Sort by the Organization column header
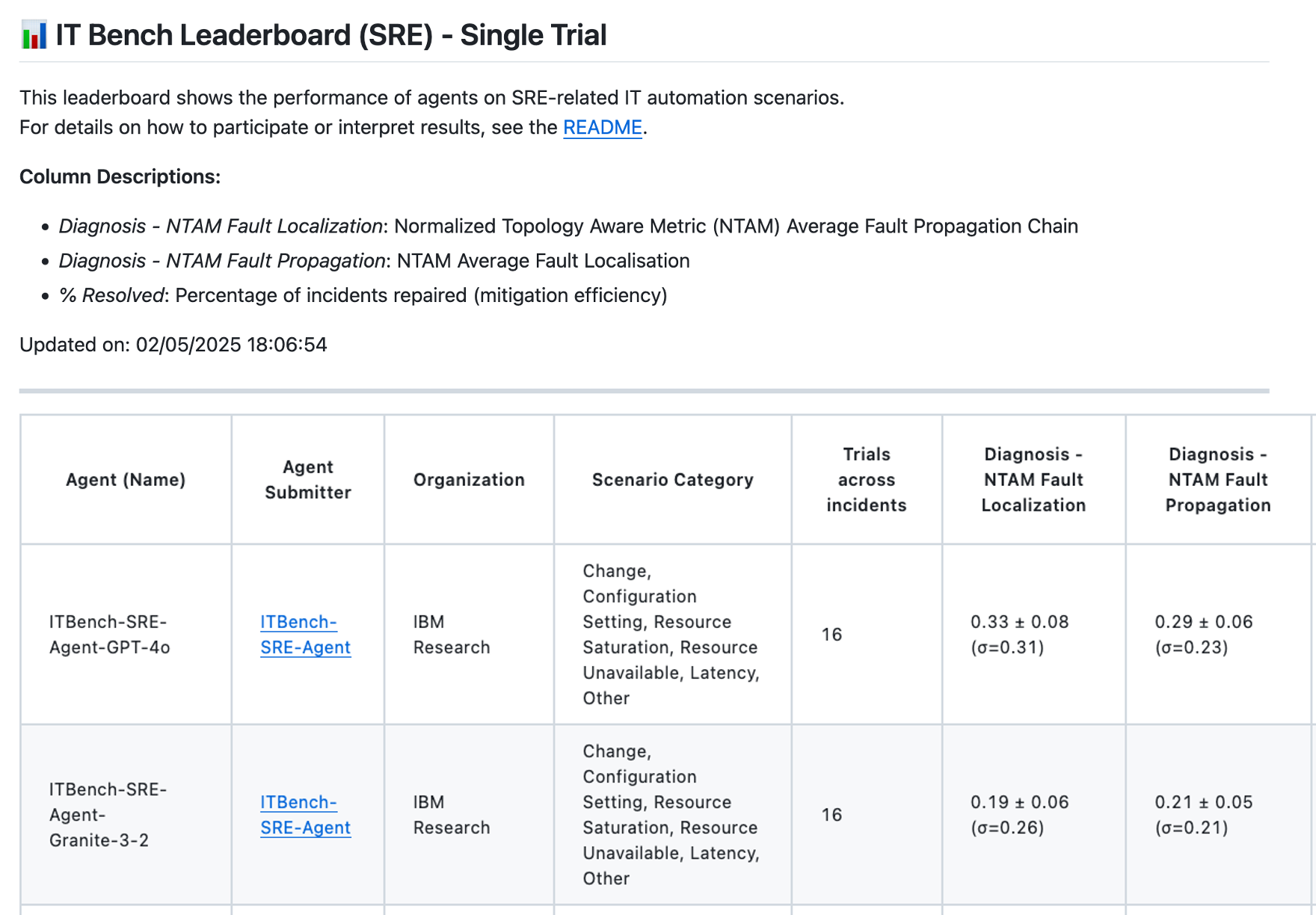The width and height of the screenshot is (1316, 915). coord(468,479)
